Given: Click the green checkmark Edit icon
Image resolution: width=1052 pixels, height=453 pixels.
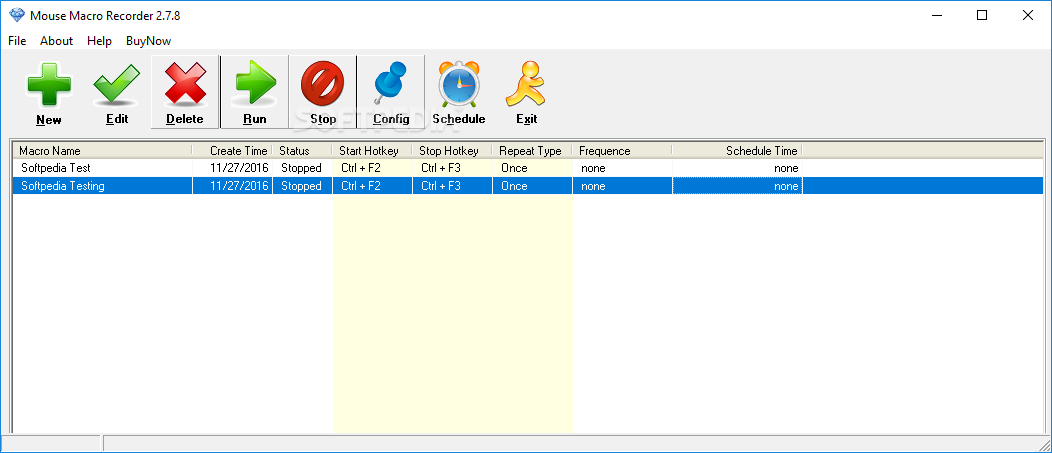Looking at the screenshot, I should (x=117, y=85).
